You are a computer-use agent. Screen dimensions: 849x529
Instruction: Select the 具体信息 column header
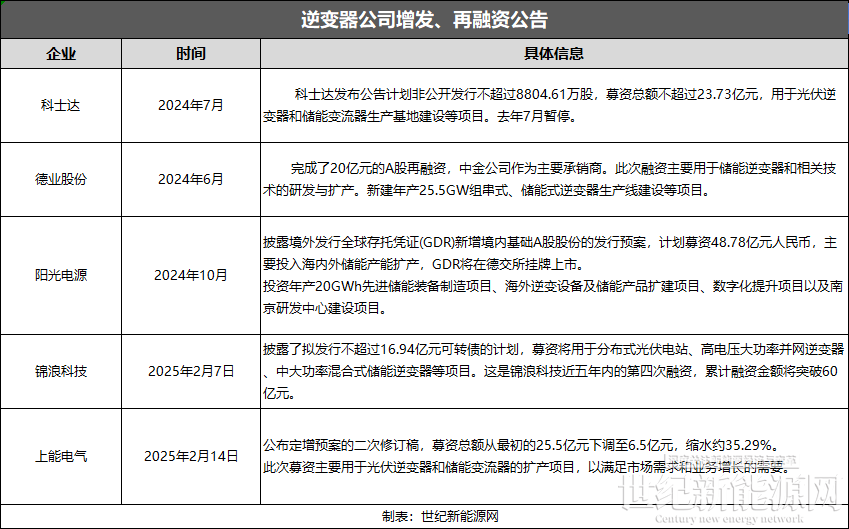(x=554, y=54)
